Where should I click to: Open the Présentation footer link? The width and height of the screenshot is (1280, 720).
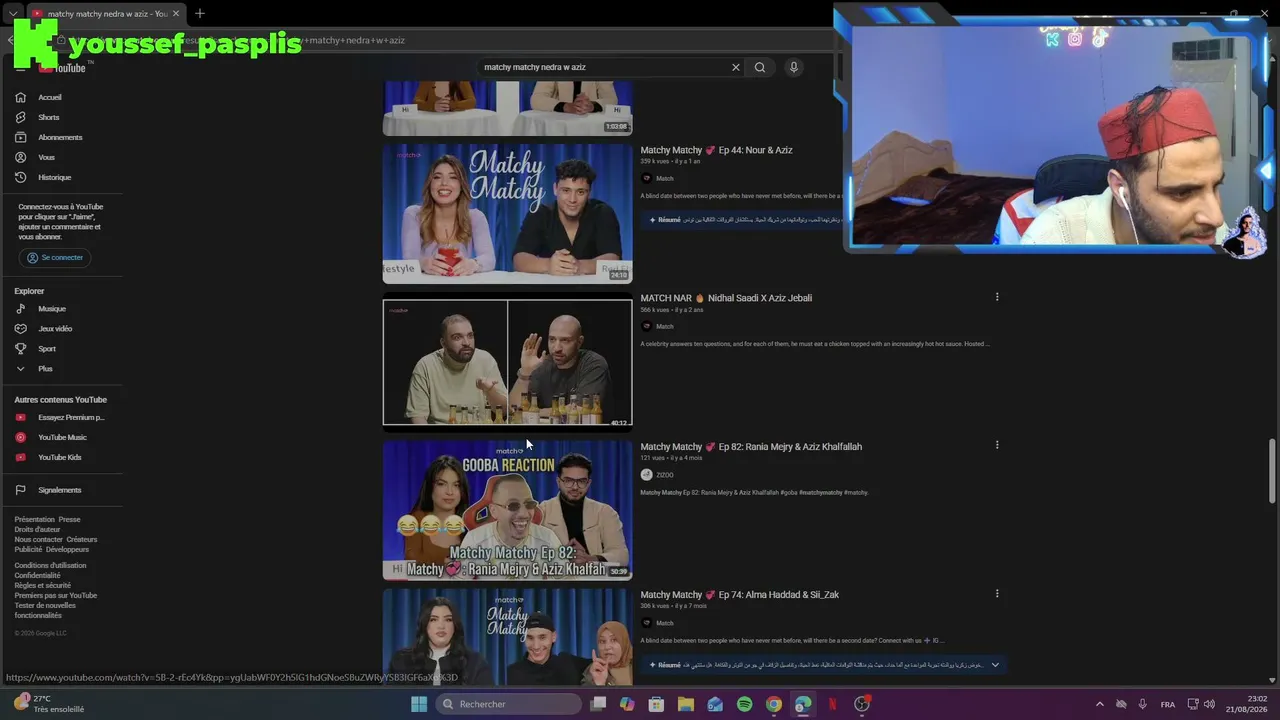coord(34,520)
